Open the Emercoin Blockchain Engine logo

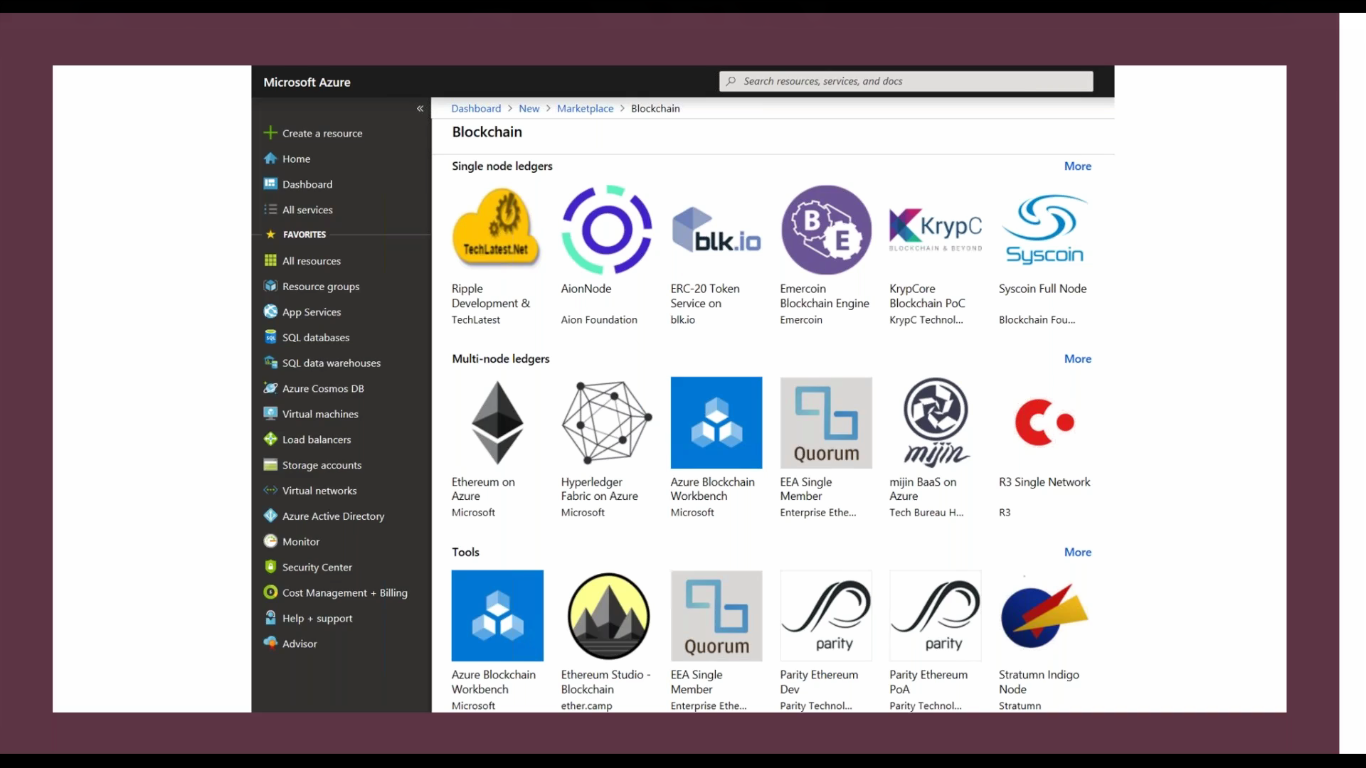point(826,229)
